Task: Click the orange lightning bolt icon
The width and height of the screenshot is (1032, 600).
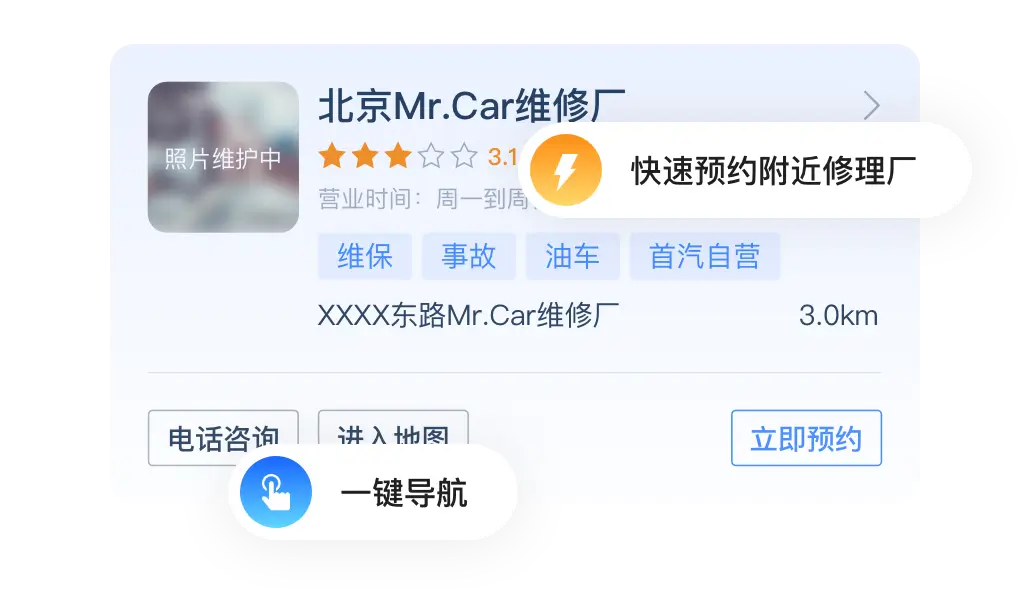Action: point(566,170)
